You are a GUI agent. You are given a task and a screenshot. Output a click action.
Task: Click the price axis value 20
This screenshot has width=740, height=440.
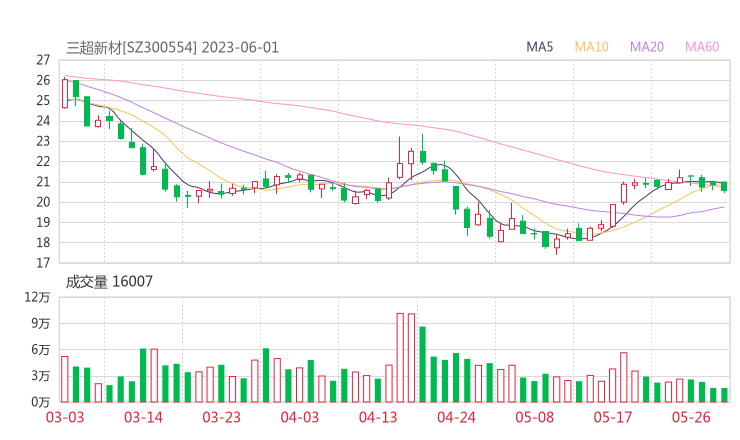pyautogui.click(x=43, y=202)
